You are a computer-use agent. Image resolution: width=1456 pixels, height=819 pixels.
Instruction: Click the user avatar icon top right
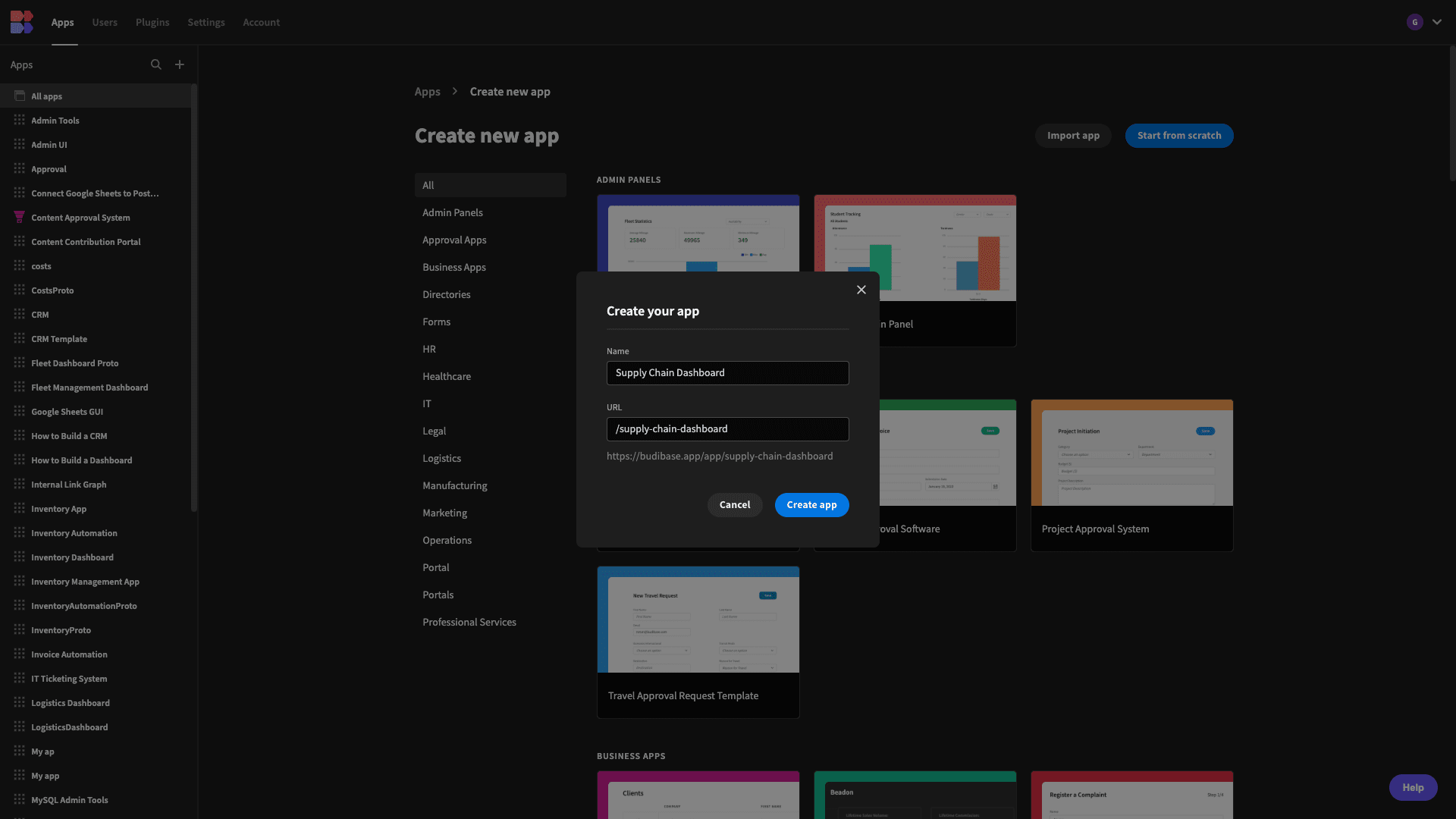click(1416, 22)
